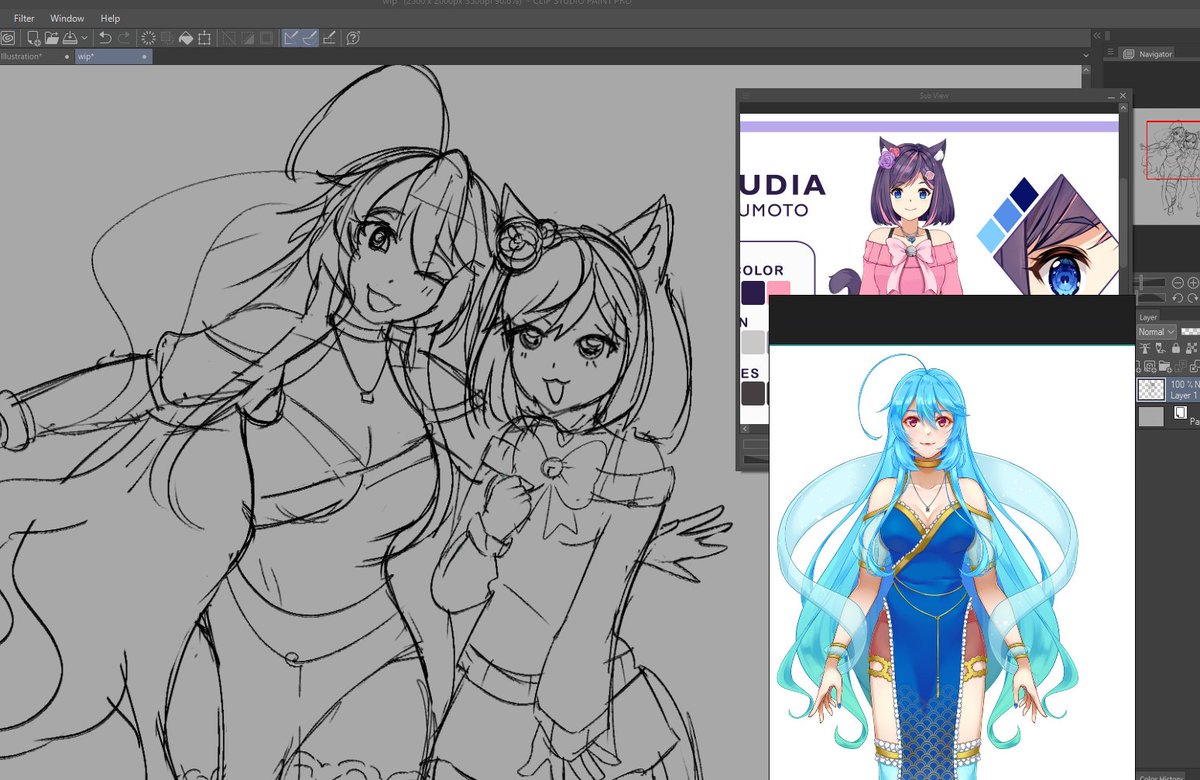Screen dimensions: 1200x780
Task: Expand the save options dropdown arrow
Action: click(84, 38)
